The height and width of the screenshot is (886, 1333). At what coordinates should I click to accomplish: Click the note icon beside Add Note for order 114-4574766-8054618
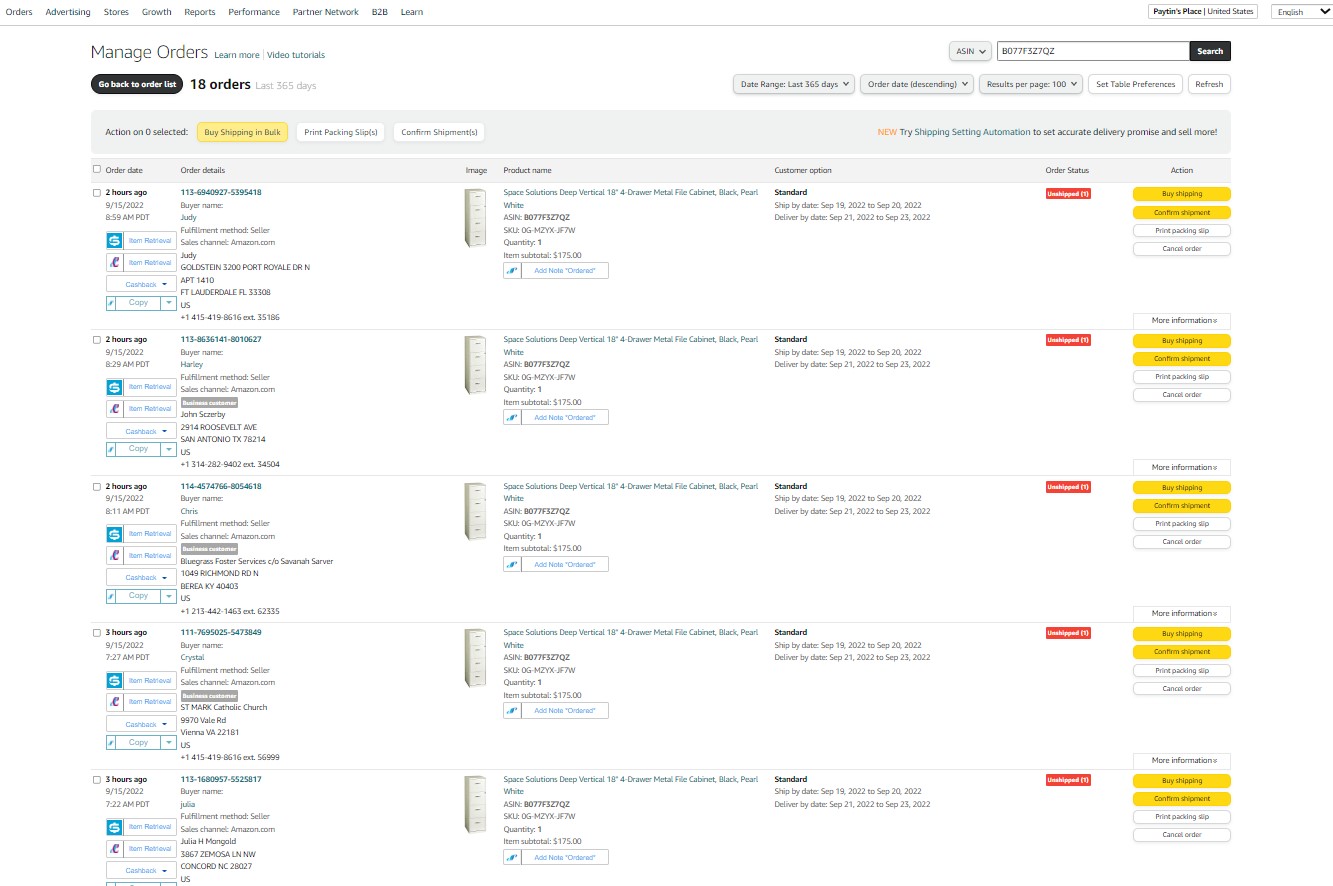click(512, 564)
